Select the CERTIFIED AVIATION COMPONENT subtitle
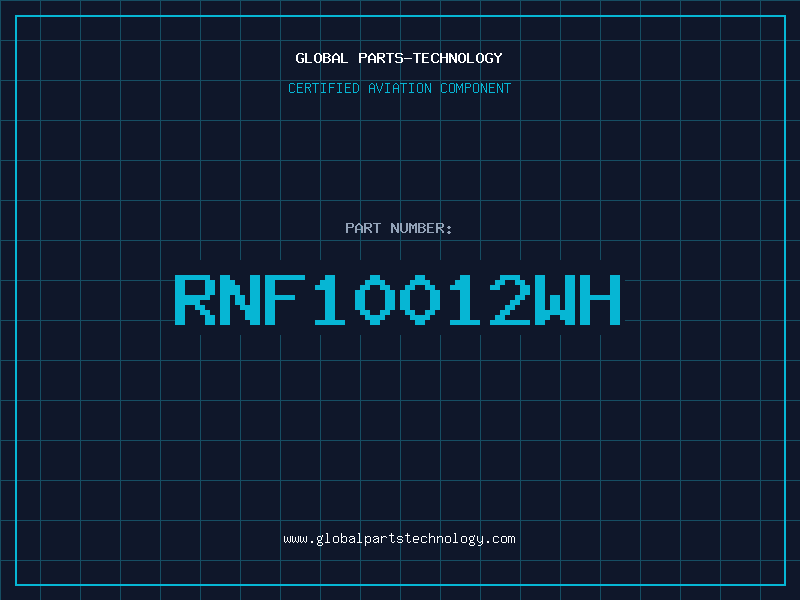Viewport: 800px width, 600px height. 399,88
